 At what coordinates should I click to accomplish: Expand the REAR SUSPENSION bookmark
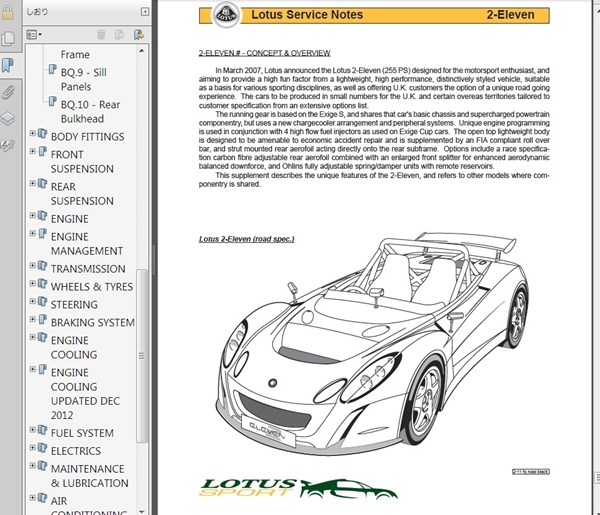pyautogui.click(x=33, y=183)
